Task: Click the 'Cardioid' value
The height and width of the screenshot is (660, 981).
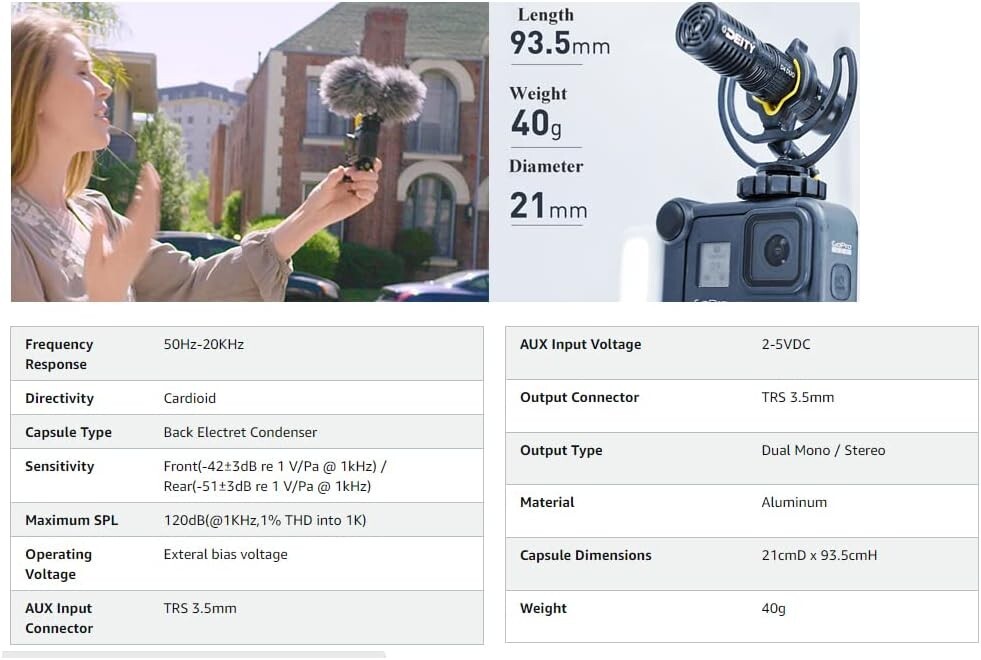Action: pyautogui.click(x=190, y=399)
